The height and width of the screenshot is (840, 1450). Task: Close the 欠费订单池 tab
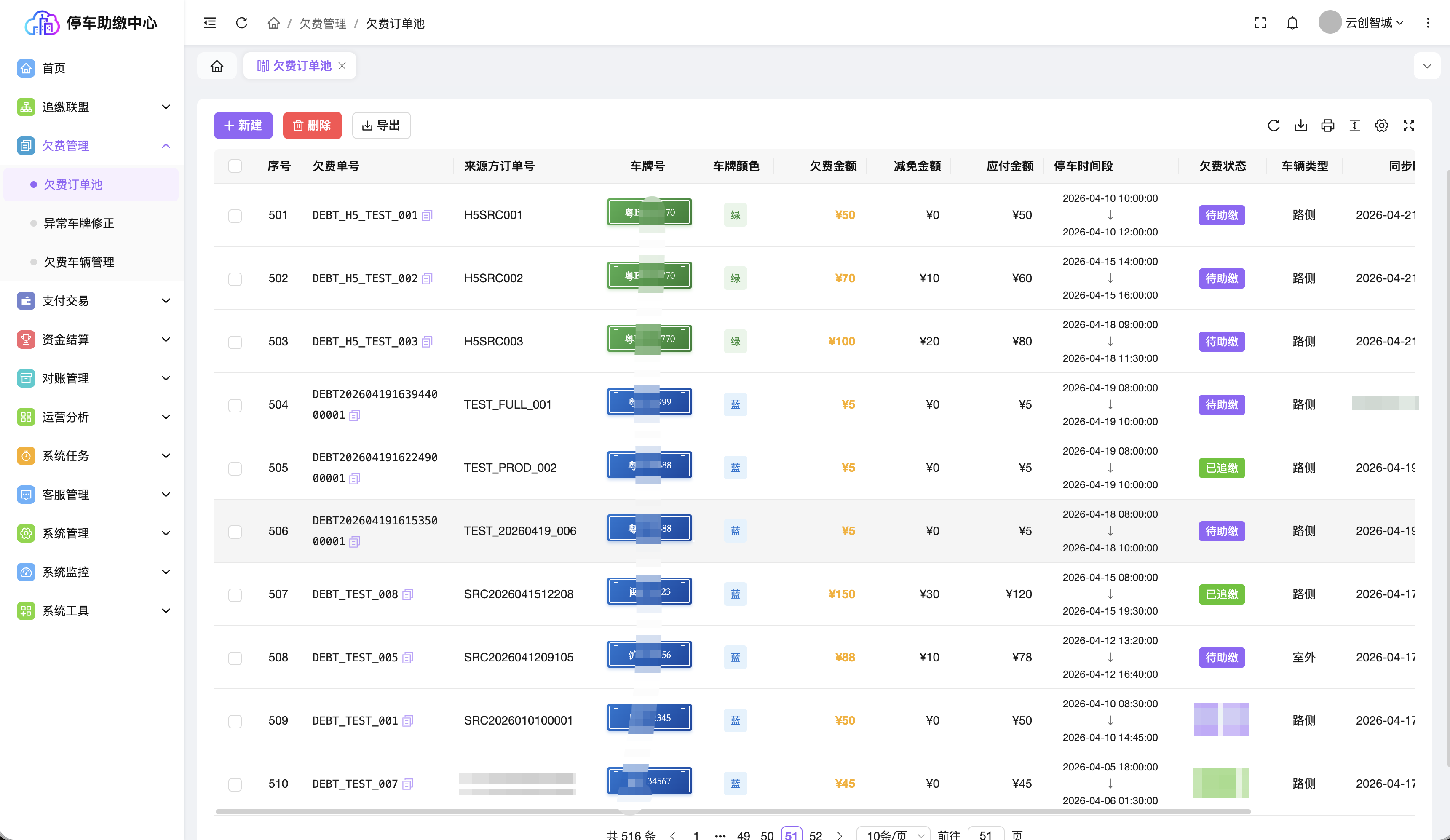click(x=342, y=66)
